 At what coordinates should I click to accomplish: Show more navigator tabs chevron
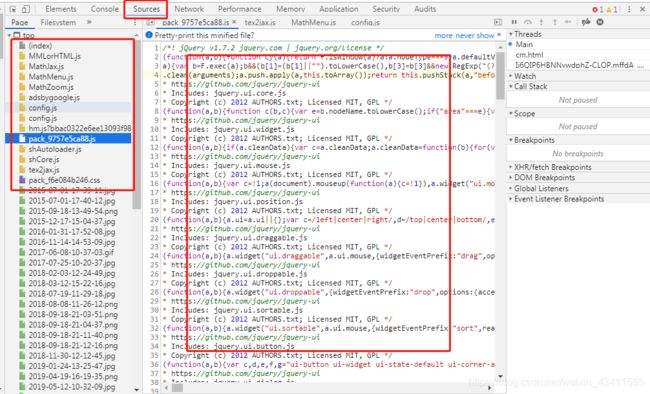click(x=89, y=22)
